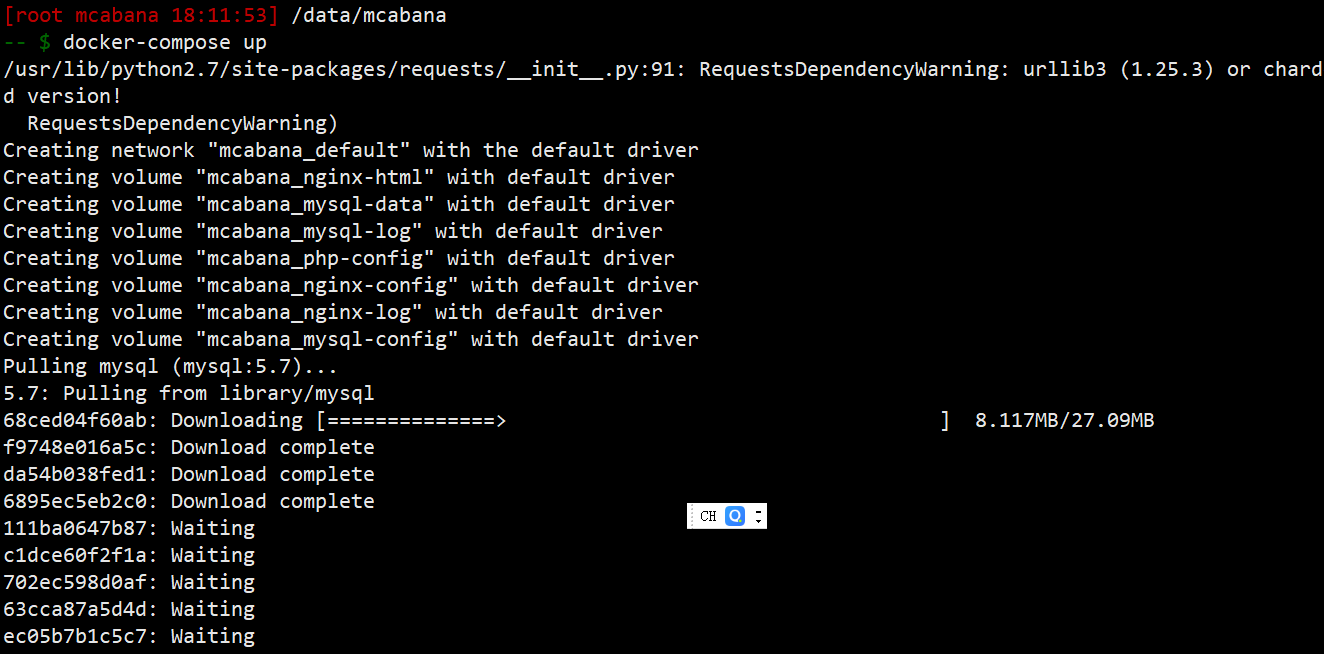
Task: Toggle the CH language indicator
Action: tap(708, 516)
